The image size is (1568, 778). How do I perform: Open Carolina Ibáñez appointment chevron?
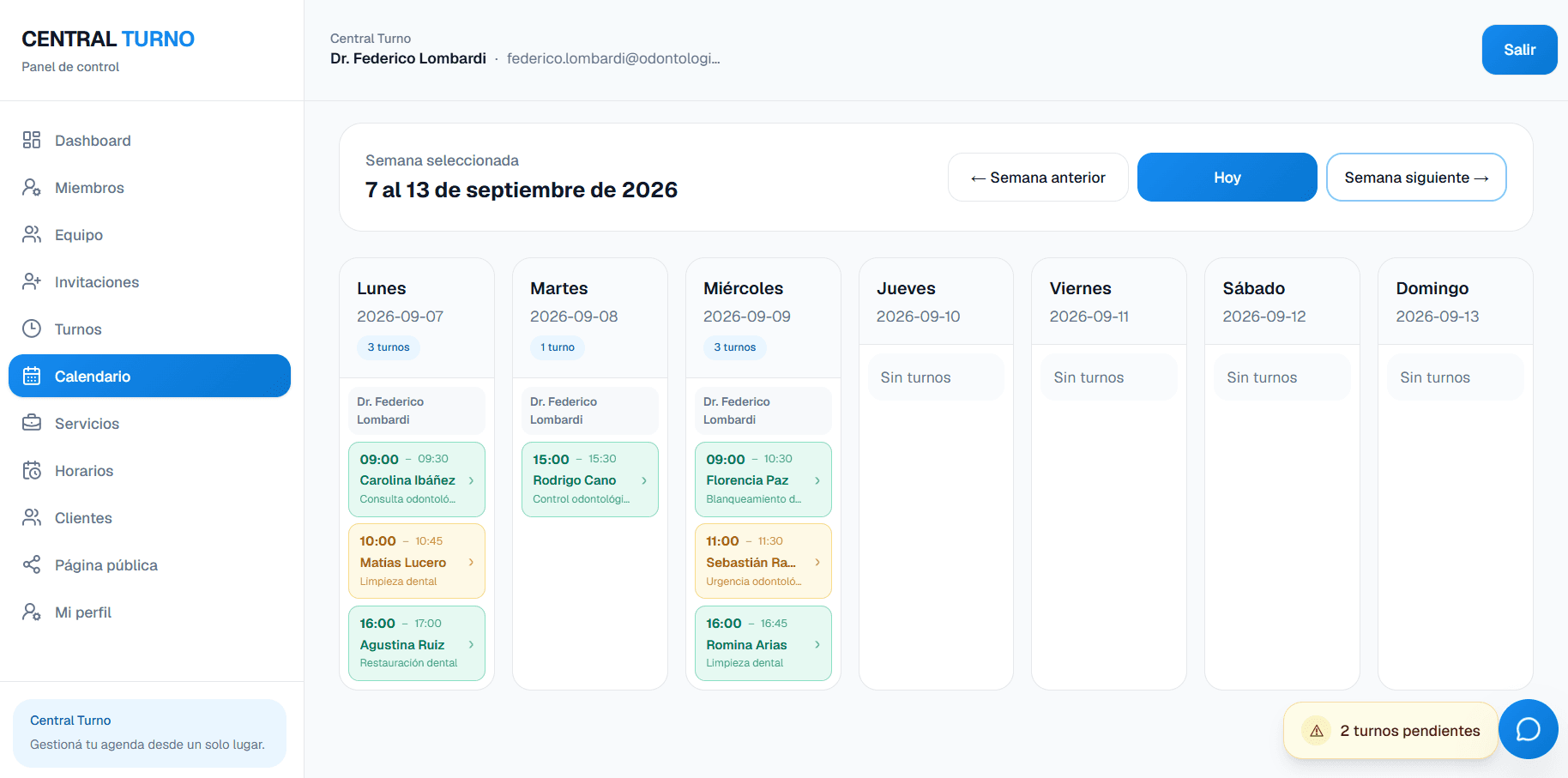pos(471,480)
